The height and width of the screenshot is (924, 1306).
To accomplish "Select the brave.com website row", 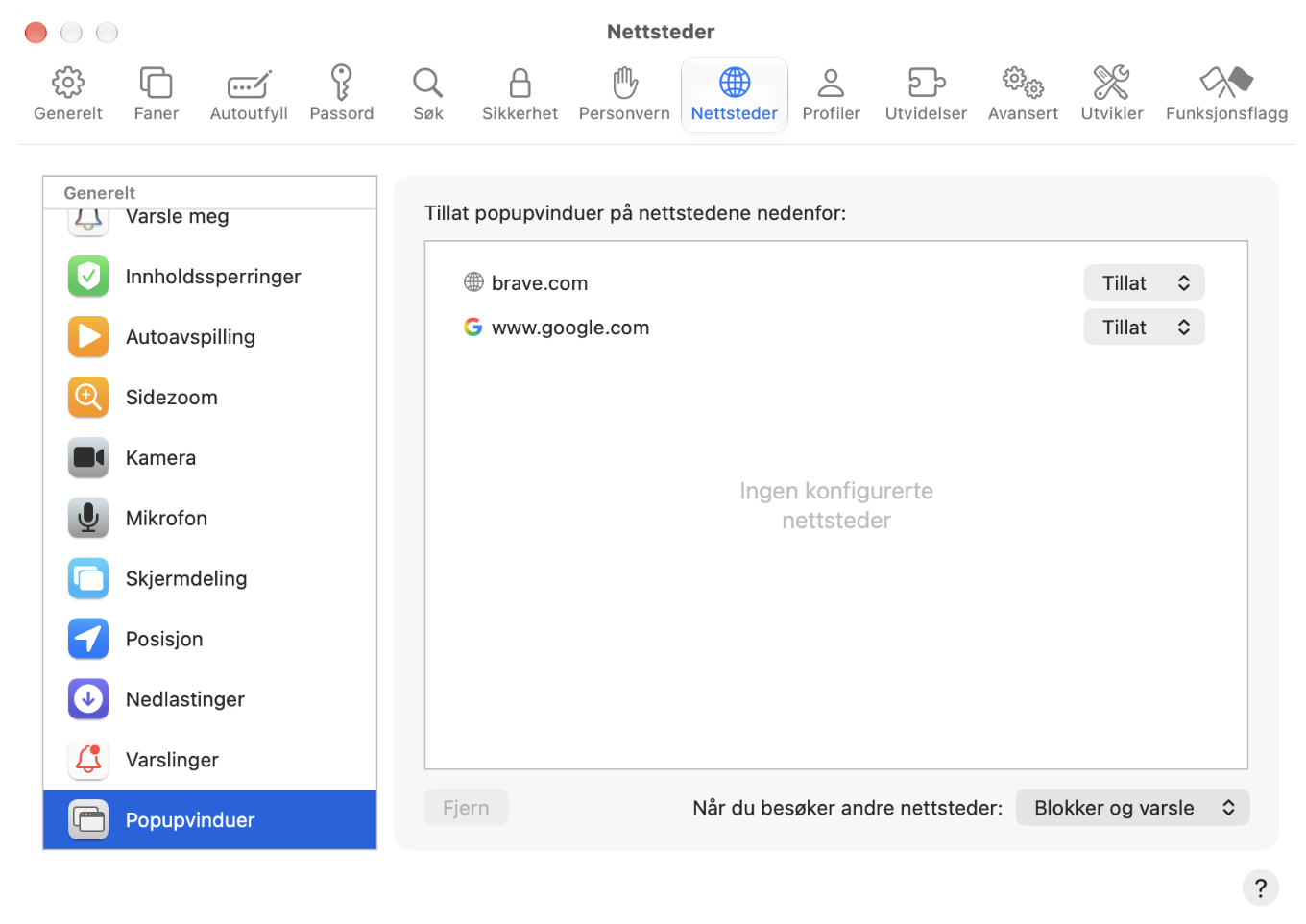I will pos(835,283).
